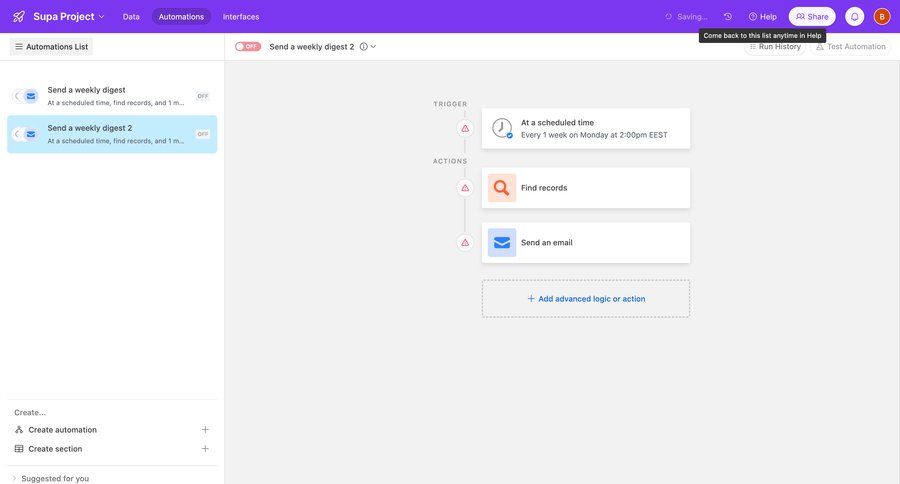Click the Create automation branch icon
900x484 pixels.
click(19, 429)
